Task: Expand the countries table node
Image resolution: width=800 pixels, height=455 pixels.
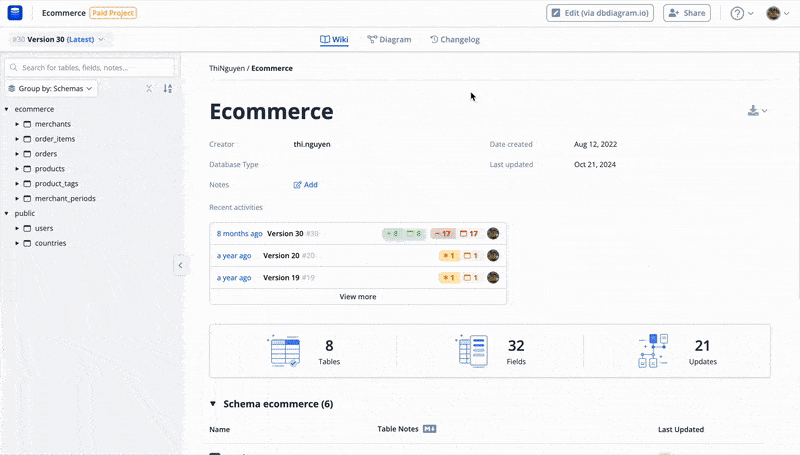Action: pyautogui.click(x=17, y=243)
